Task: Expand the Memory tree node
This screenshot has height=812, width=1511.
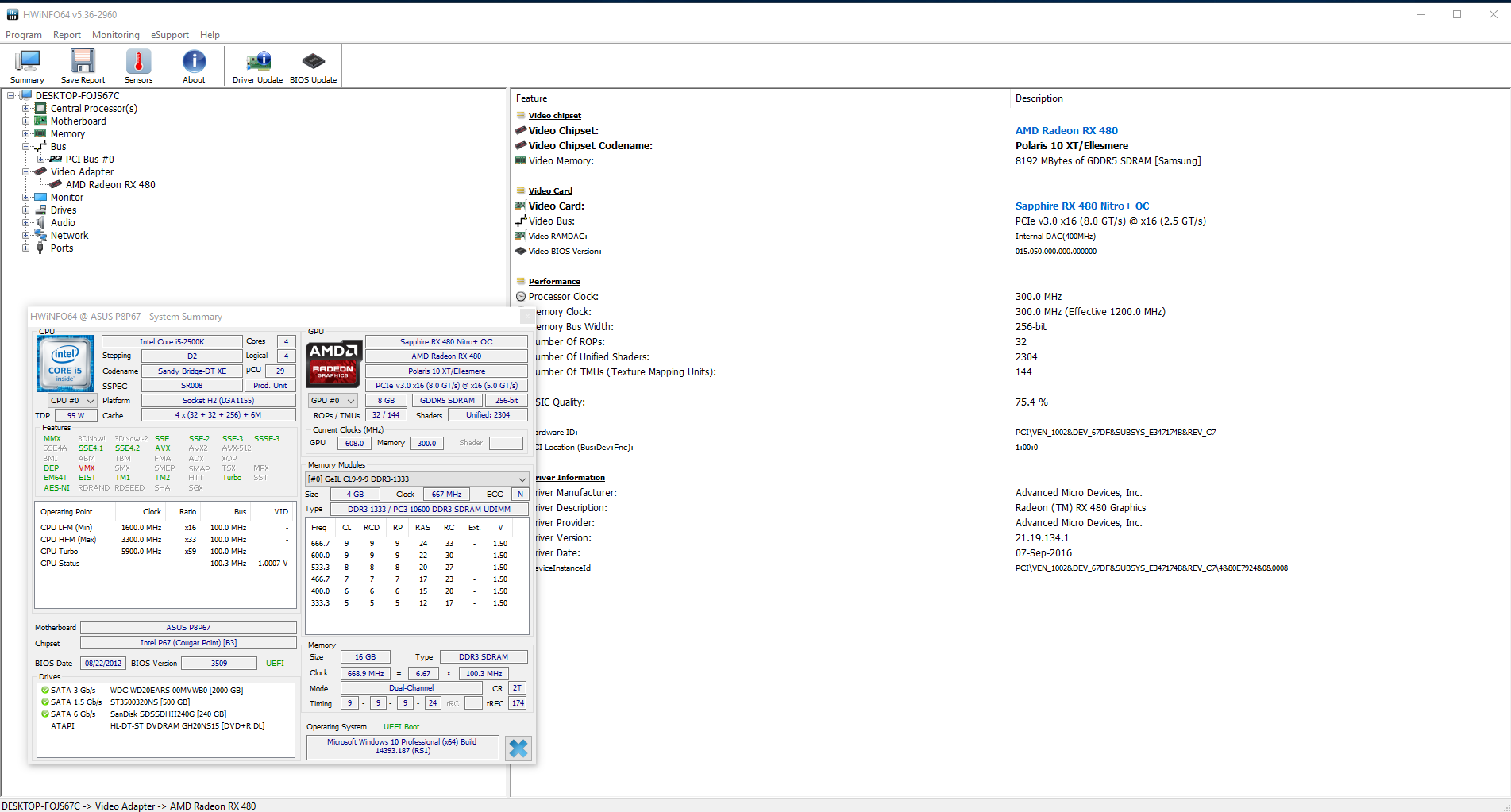Action: pyautogui.click(x=26, y=134)
